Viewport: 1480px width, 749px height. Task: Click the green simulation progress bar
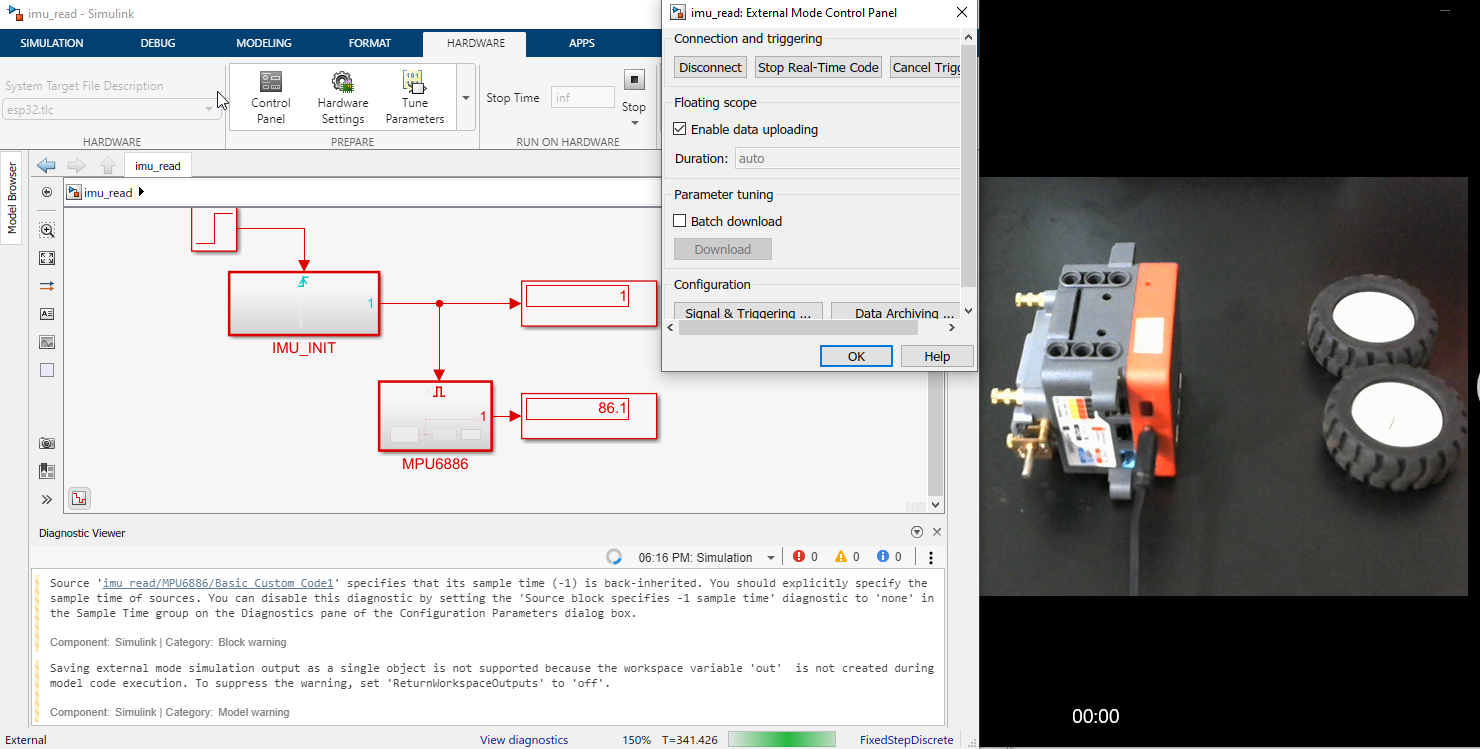pyautogui.click(x=782, y=739)
